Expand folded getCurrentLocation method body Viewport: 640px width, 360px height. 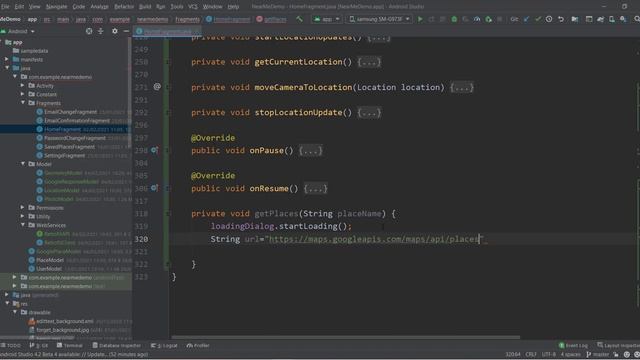point(369,62)
